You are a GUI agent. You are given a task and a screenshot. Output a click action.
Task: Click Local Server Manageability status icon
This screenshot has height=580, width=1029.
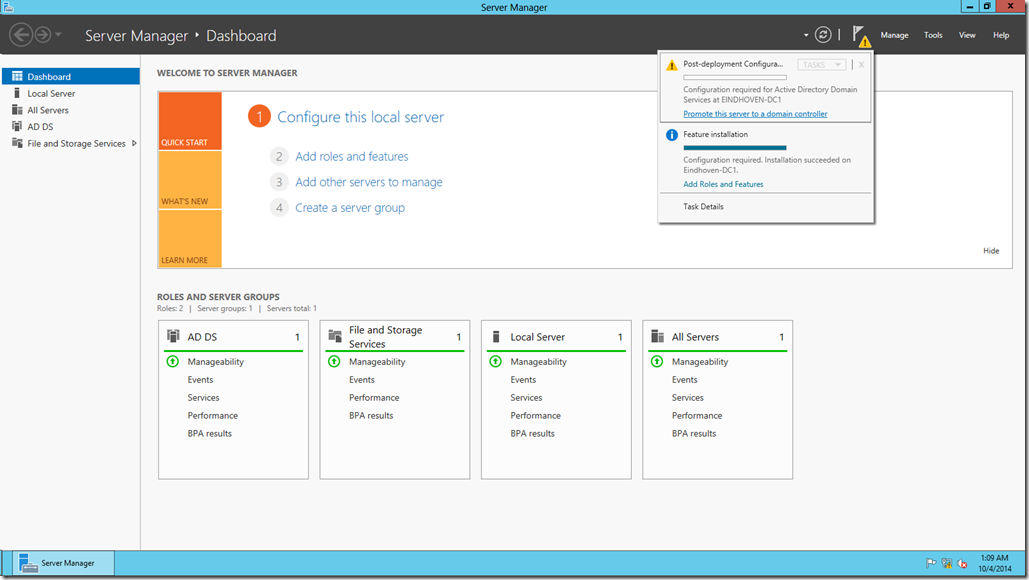pos(495,362)
